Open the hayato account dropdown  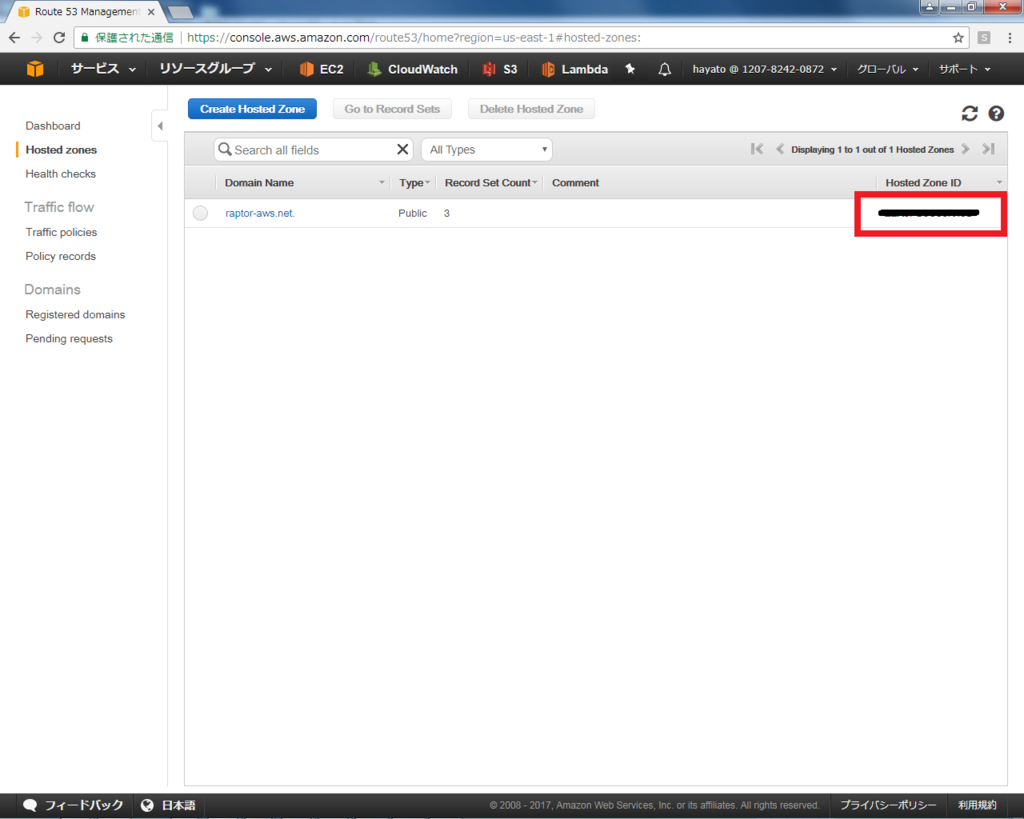pos(764,69)
